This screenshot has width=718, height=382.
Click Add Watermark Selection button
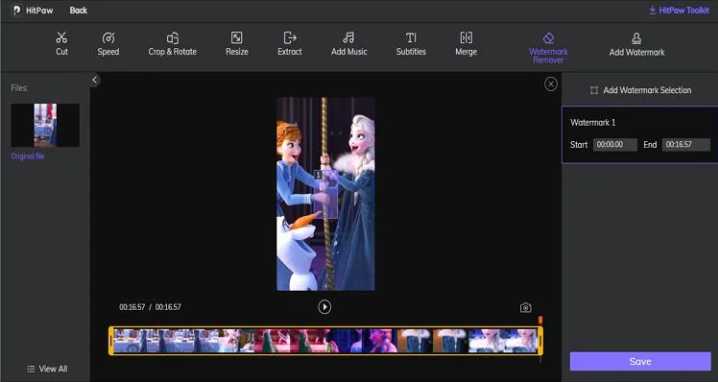(x=640, y=90)
